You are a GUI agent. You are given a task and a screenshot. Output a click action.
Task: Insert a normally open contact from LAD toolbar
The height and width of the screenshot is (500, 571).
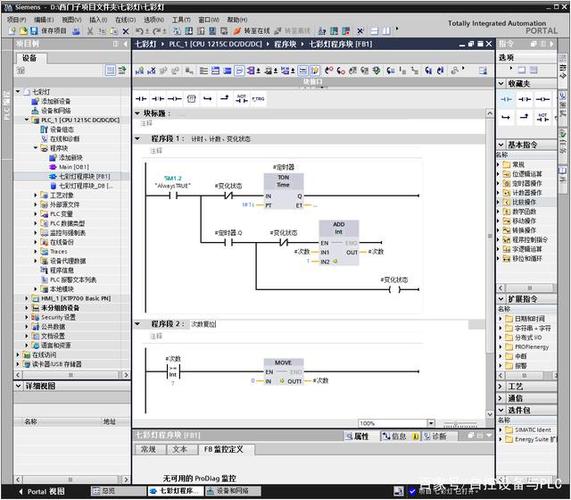coord(141,99)
